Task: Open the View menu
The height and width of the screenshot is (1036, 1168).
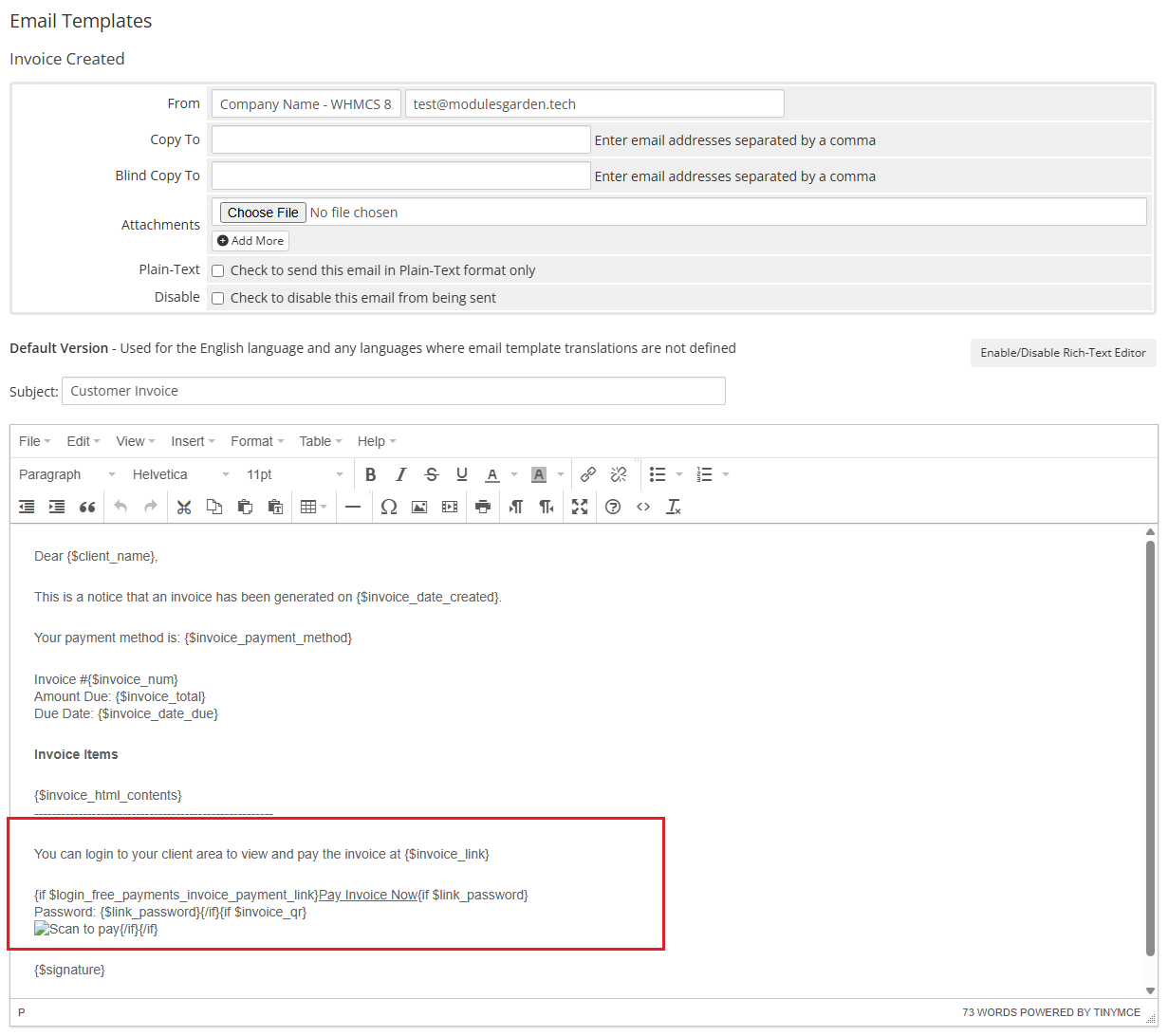Action: click(x=136, y=441)
